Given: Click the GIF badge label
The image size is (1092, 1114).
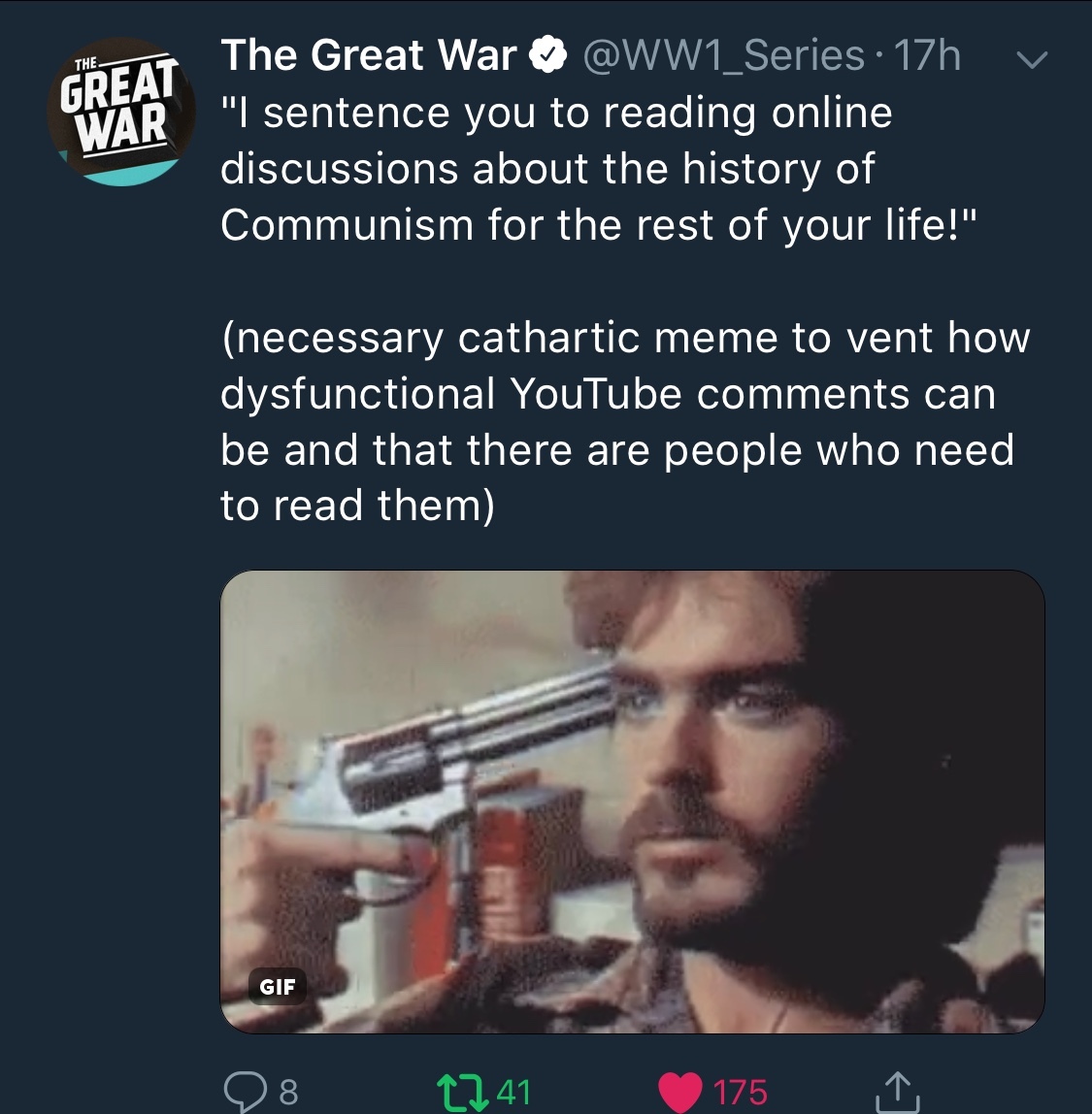Looking at the screenshot, I should point(277,986).
